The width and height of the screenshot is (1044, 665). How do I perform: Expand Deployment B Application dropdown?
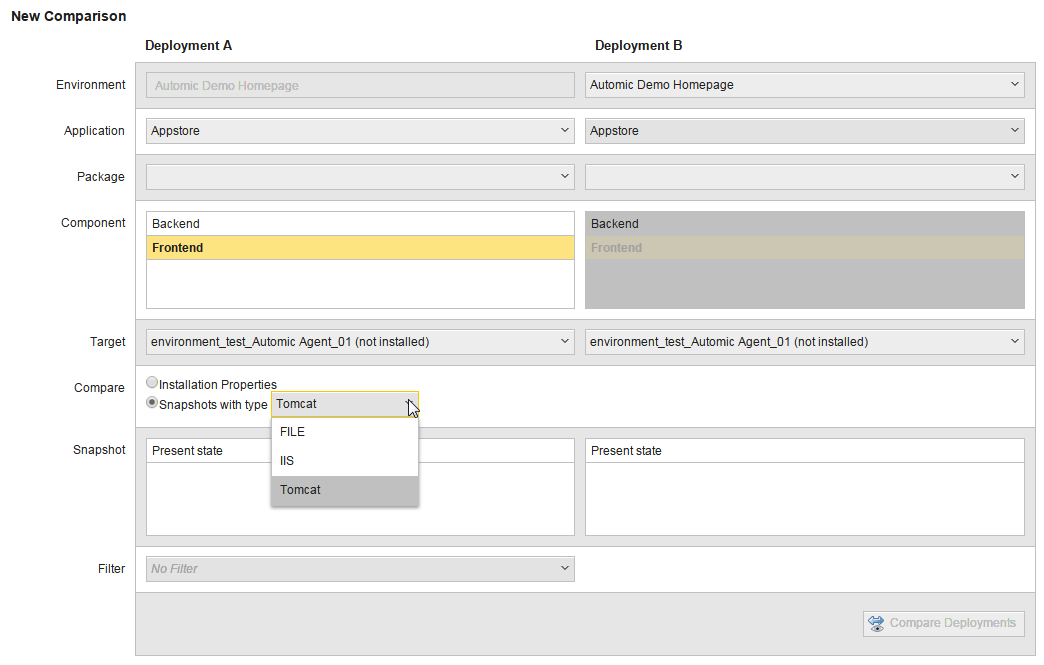[804, 131]
